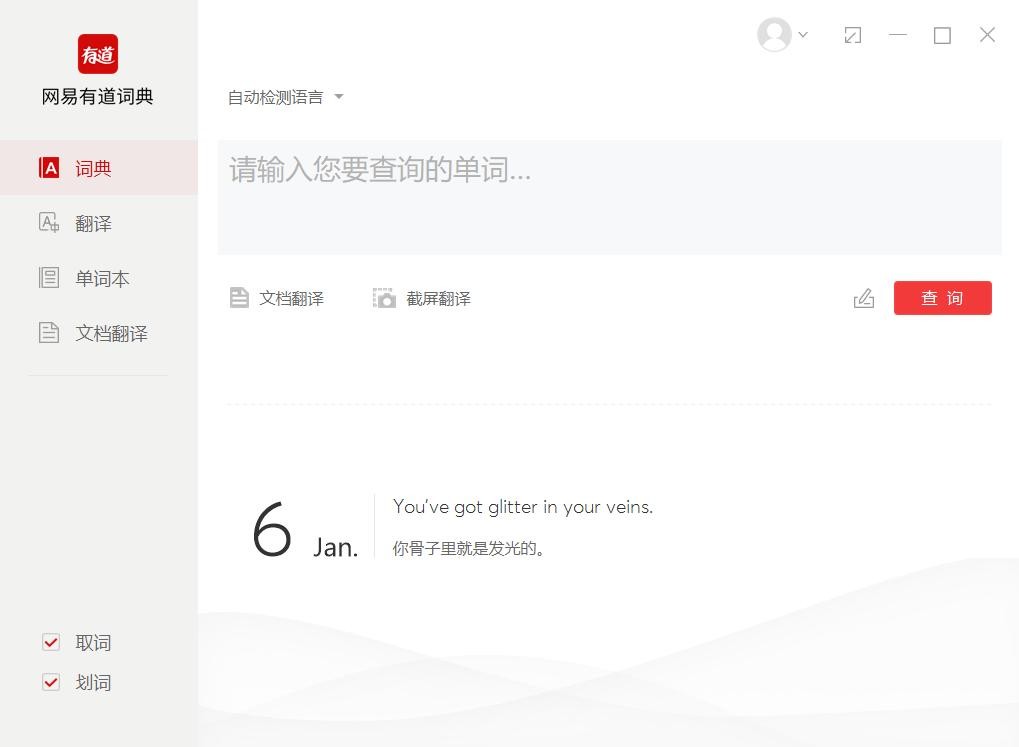
Task: Click the red 查询 button
Action: coord(942,298)
